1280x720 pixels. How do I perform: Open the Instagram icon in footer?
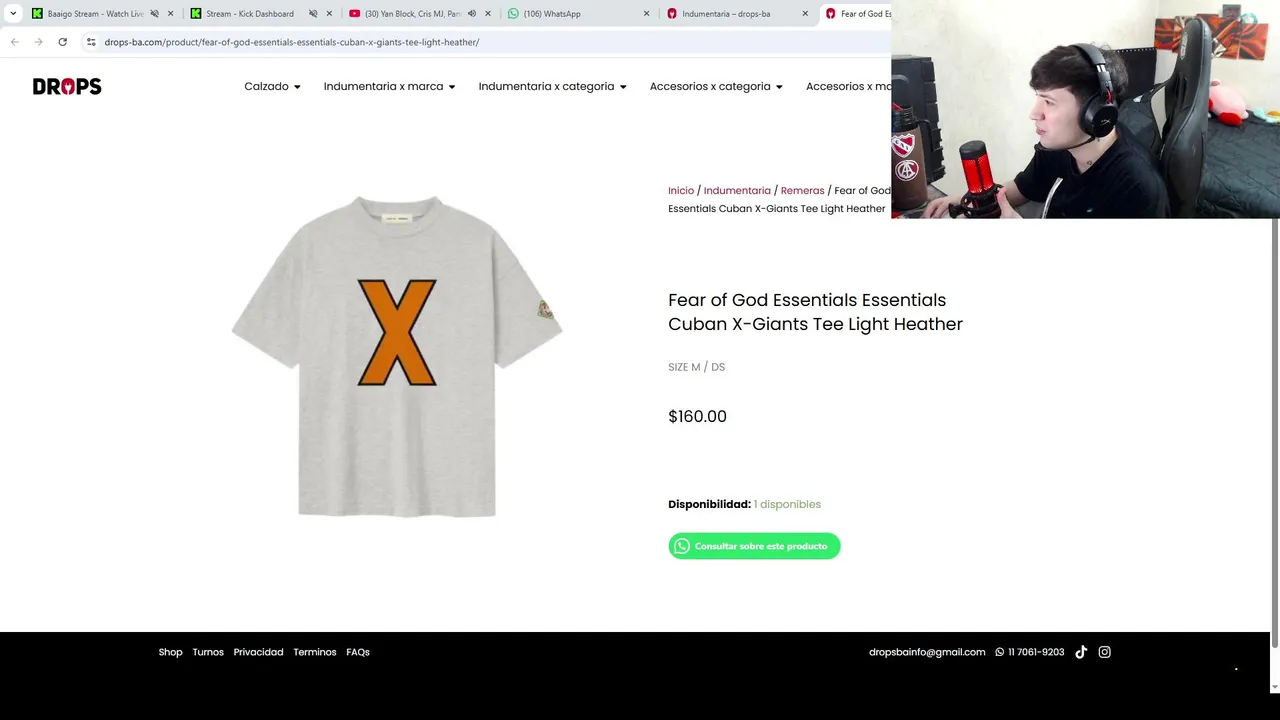(x=1105, y=652)
